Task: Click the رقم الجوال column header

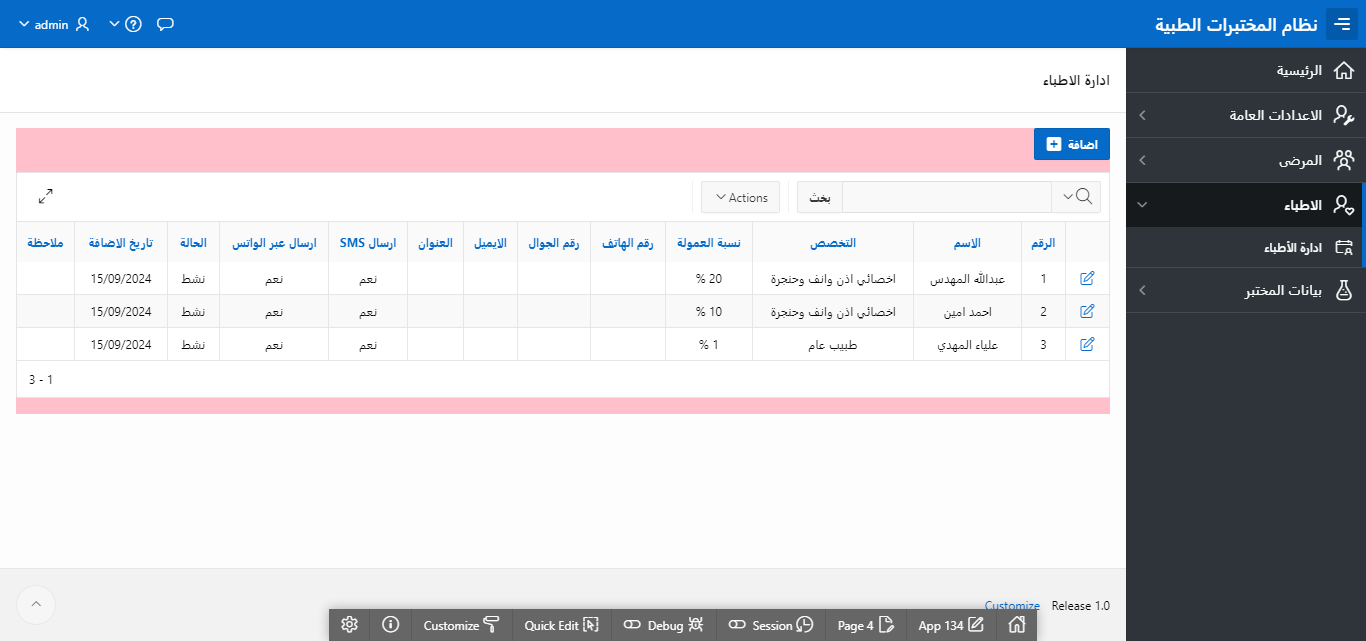Action: pos(554,243)
